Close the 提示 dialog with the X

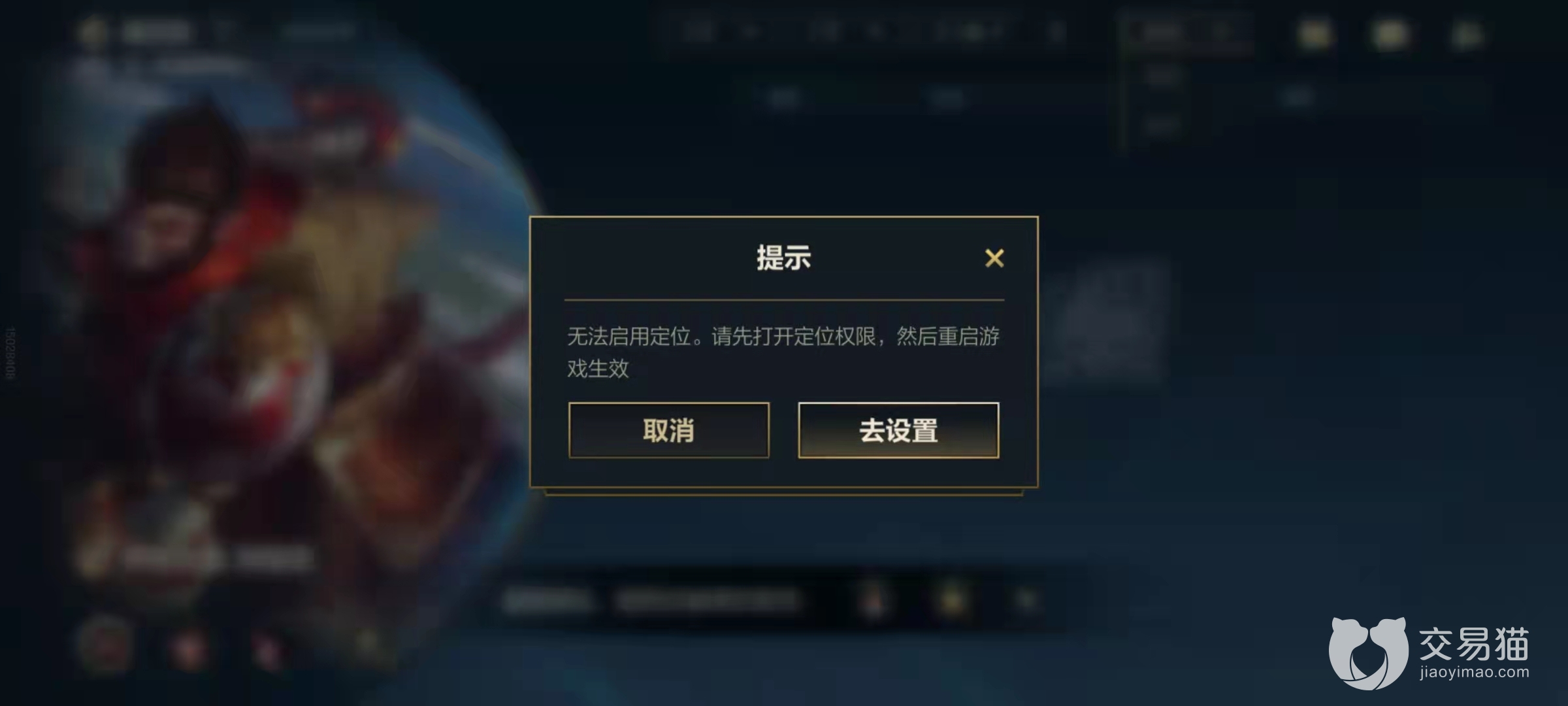coord(994,258)
